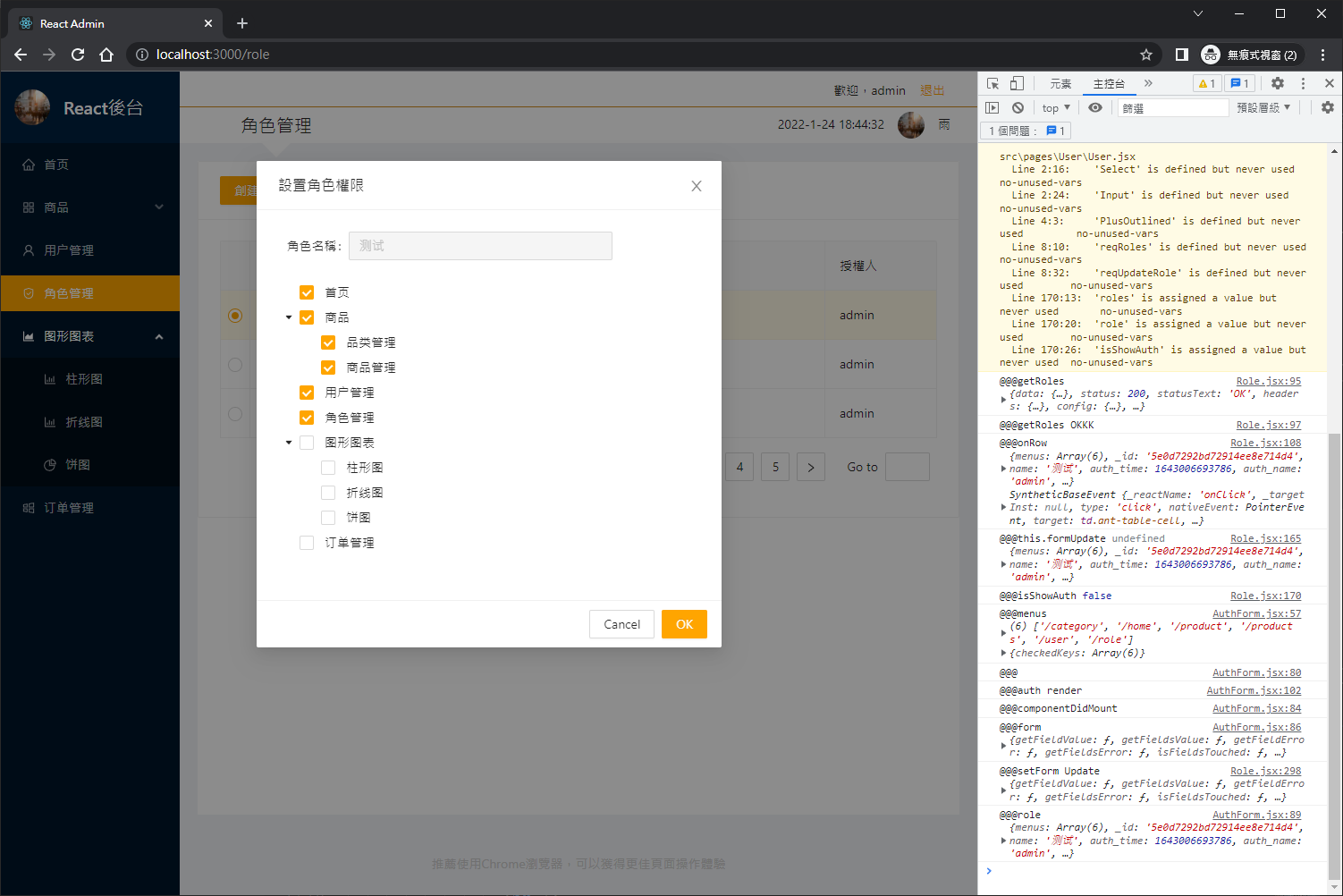Bookmark this page with star icon

point(1146,55)
